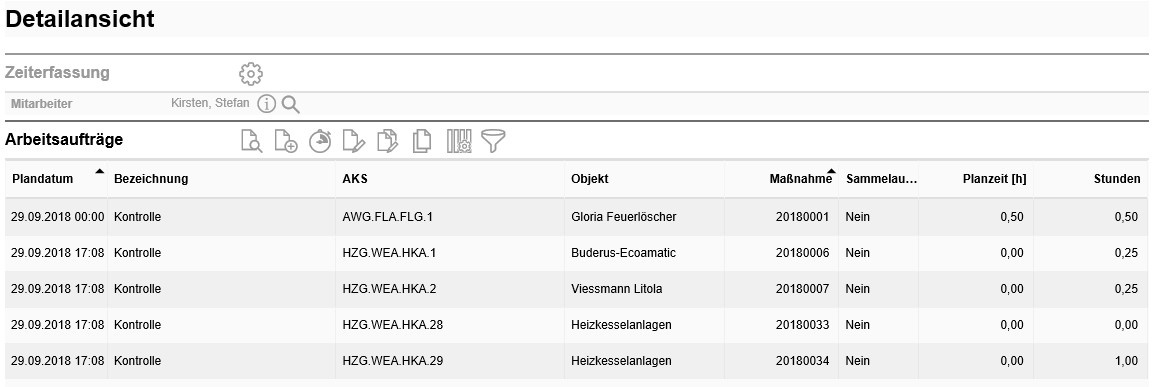This screenshot has width=1154, height=387.
Task: Select the Gloria Feuerlöscher row
Action: pos(577,217)
